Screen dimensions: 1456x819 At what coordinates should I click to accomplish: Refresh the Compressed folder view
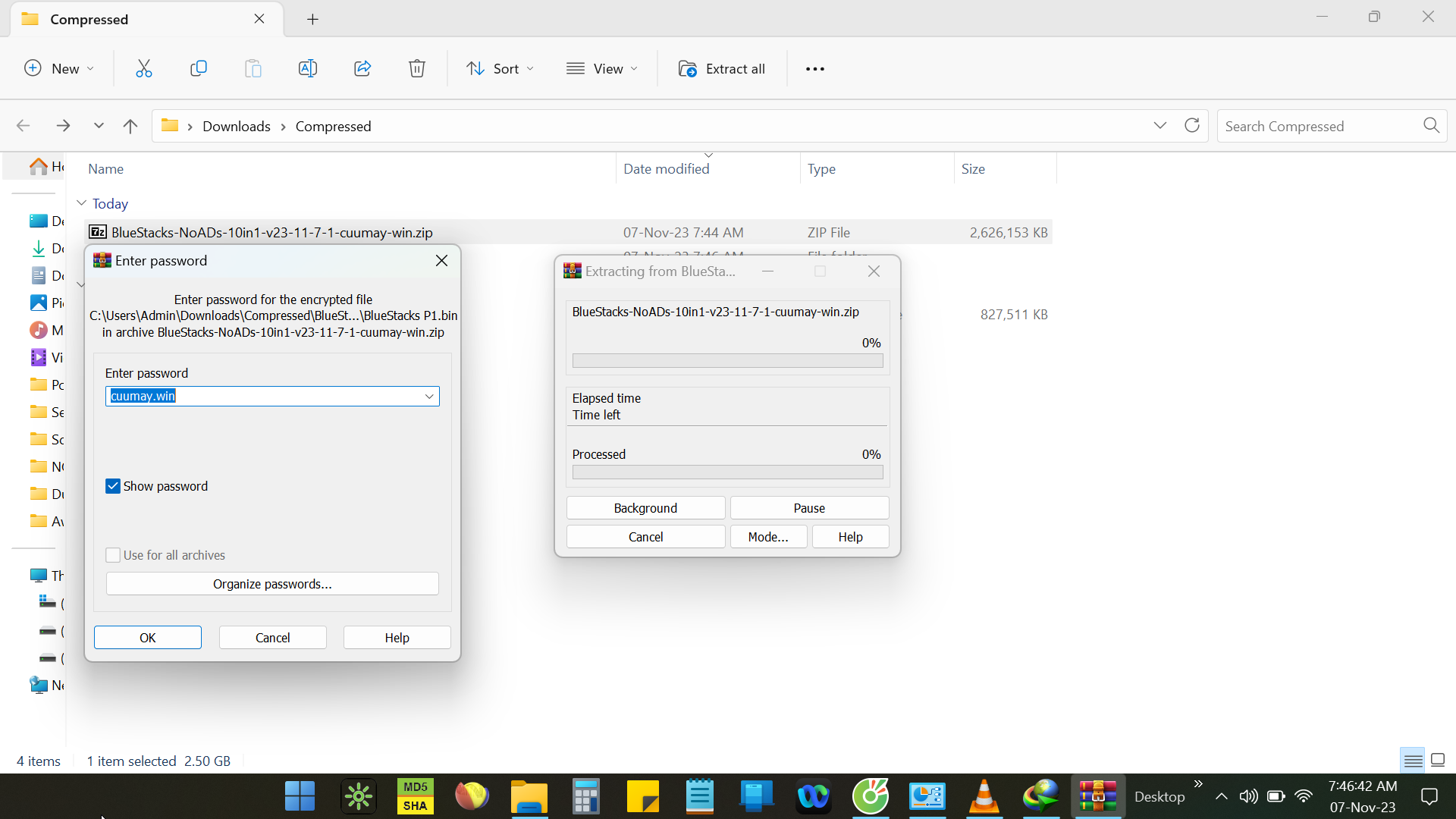(1192, 125)
